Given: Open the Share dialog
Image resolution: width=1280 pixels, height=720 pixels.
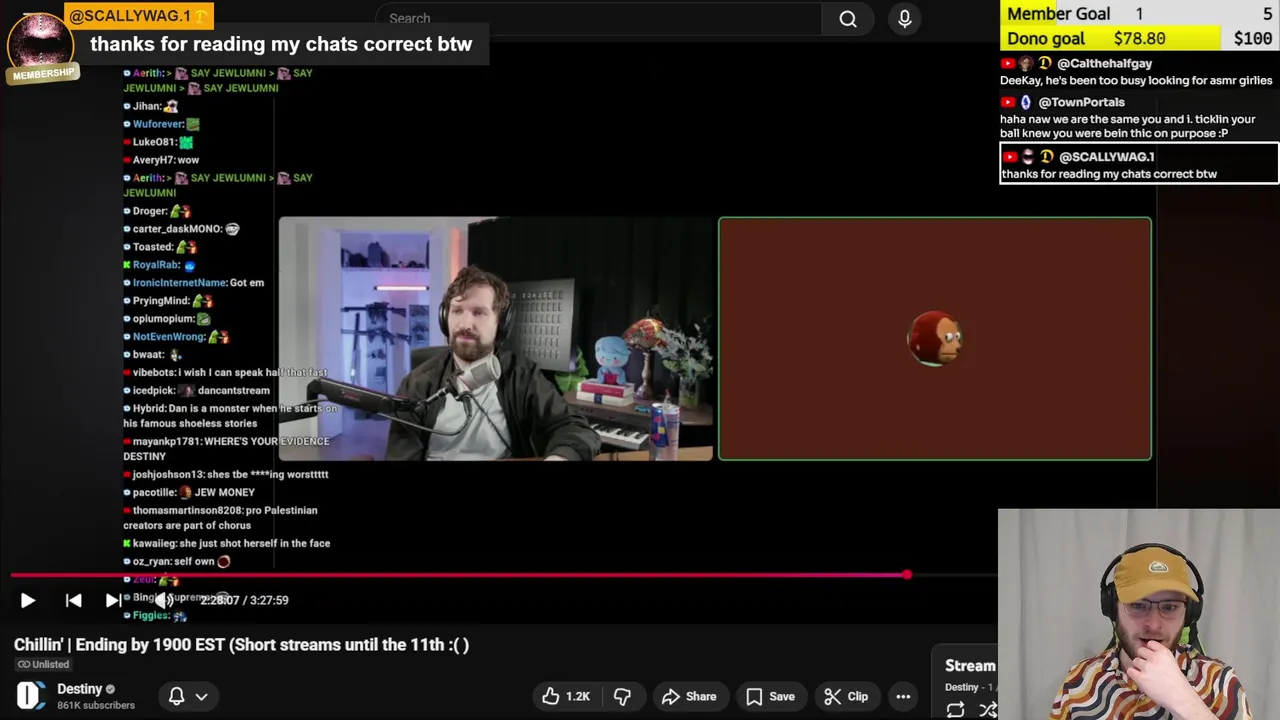Looking at the screenshot, I should click(x=689, y=696).
